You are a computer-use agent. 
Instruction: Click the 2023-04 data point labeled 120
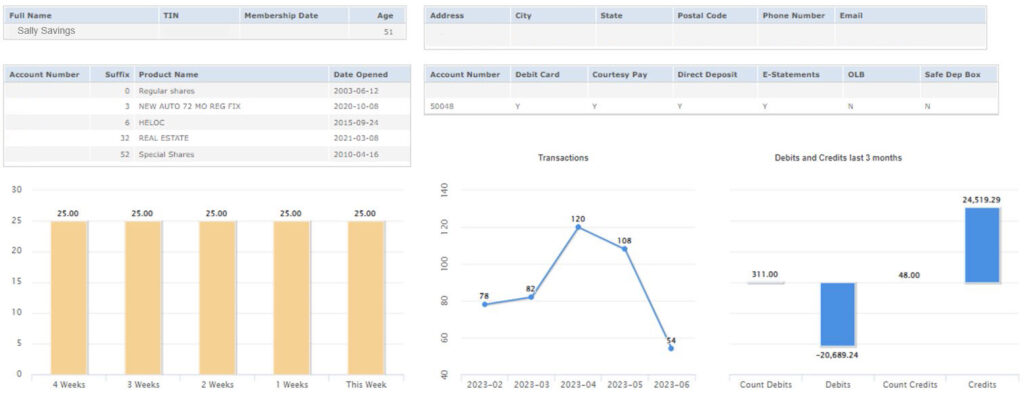[578, 227]
